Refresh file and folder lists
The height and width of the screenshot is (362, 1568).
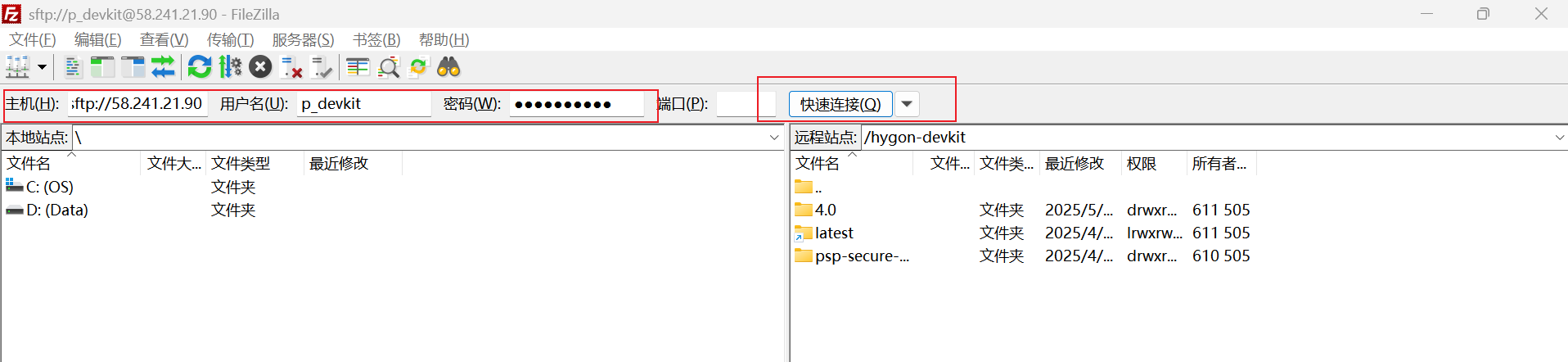click(x=200, y=67)
